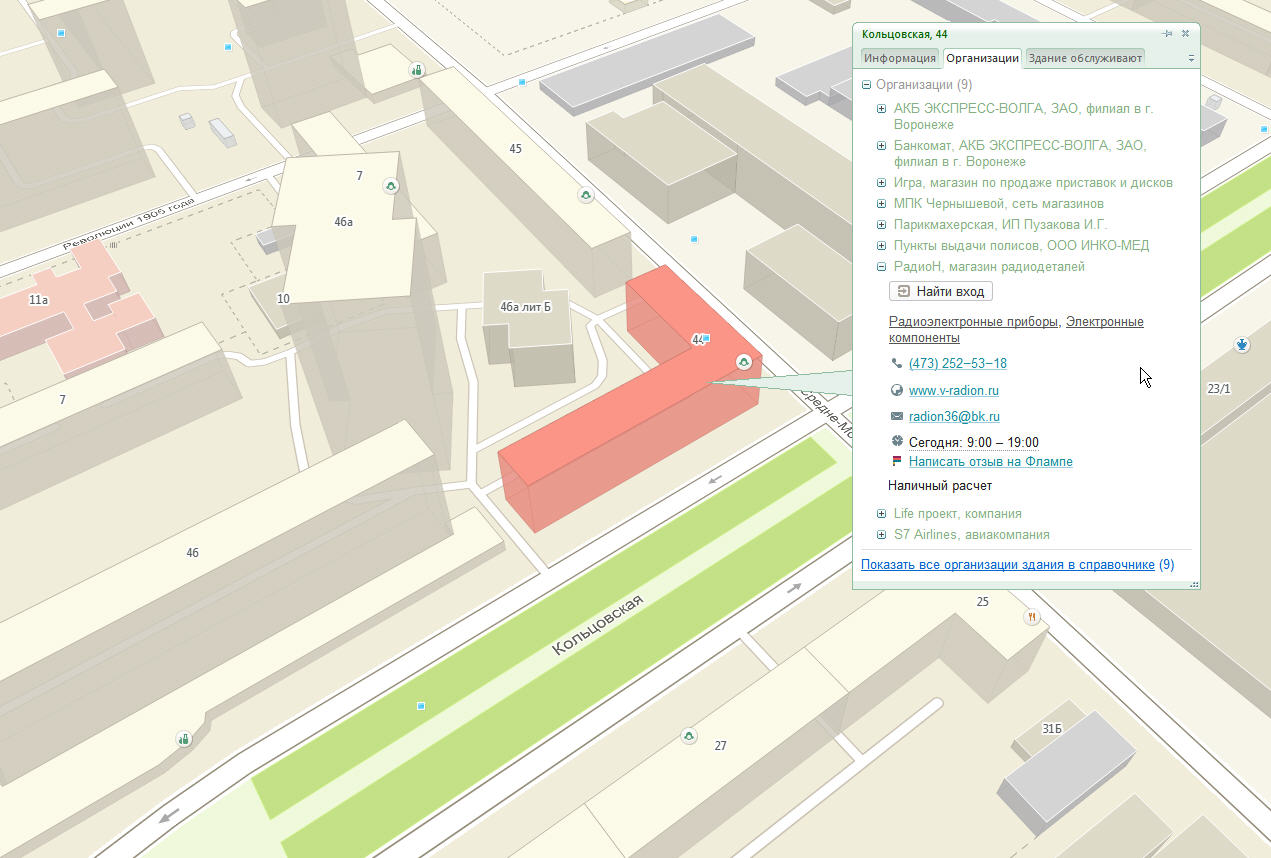Open the www.v-radion.ru website link
Image resolution: width=1271 pixels, height=858 pixels.
coord(953,391)
